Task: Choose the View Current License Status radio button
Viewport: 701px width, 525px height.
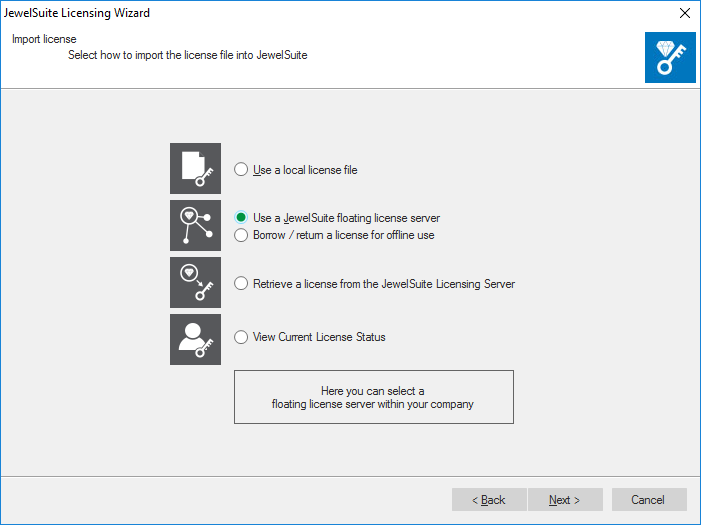Action: coord(241,338)
